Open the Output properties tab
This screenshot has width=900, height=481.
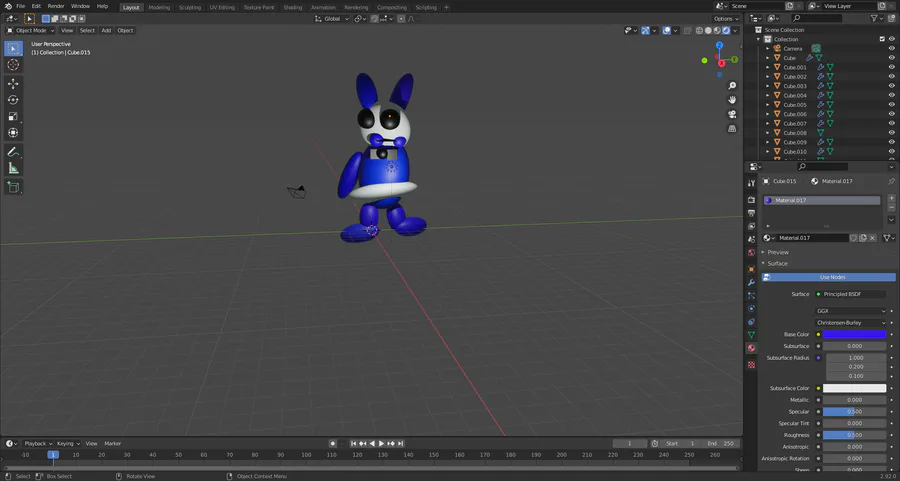tap(751, 213)
